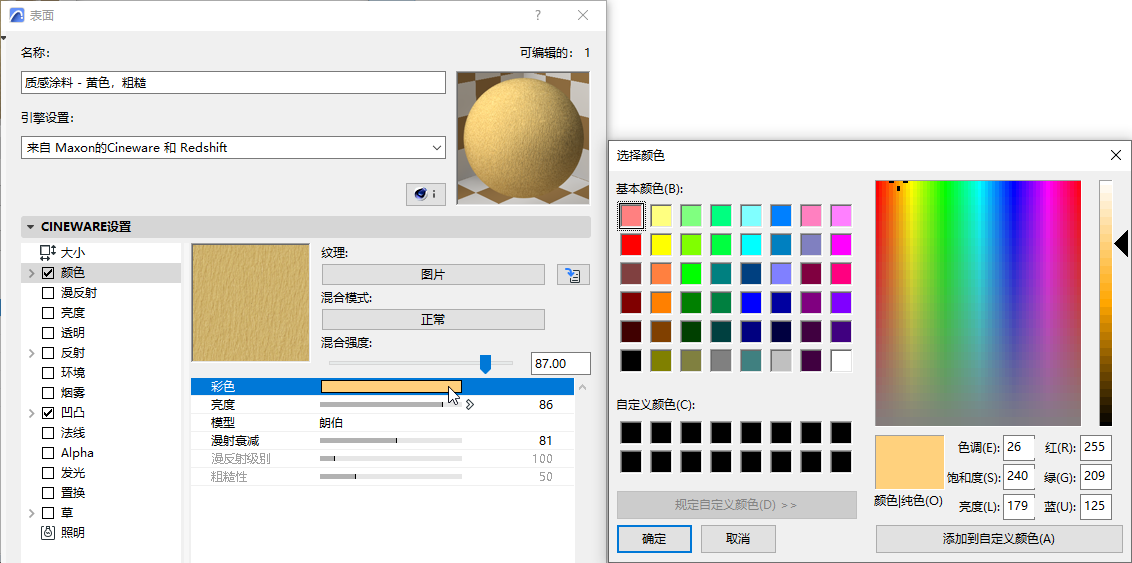Click 确定 in the color dialog
The image size is (1132, 563).
point(655,538)
